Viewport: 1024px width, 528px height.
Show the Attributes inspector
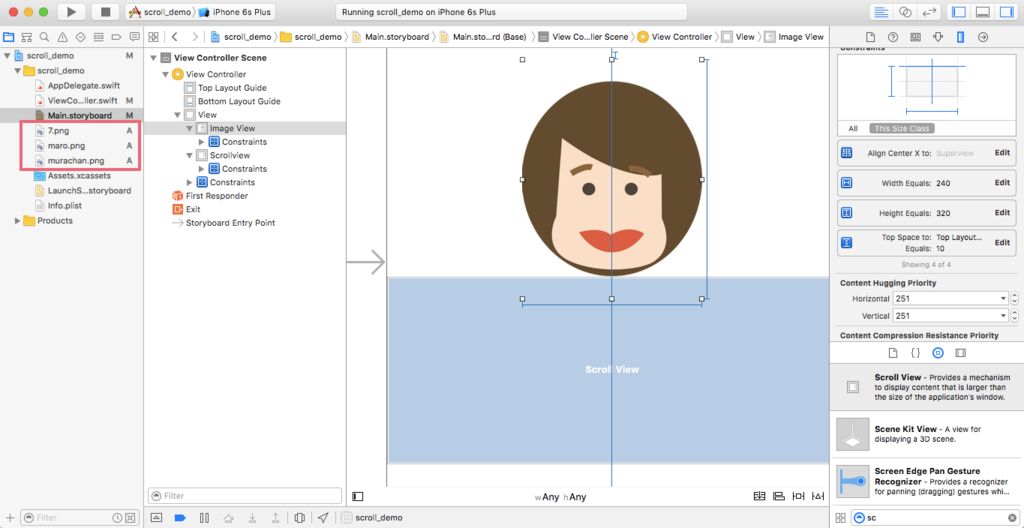click(x=938, y=37)
